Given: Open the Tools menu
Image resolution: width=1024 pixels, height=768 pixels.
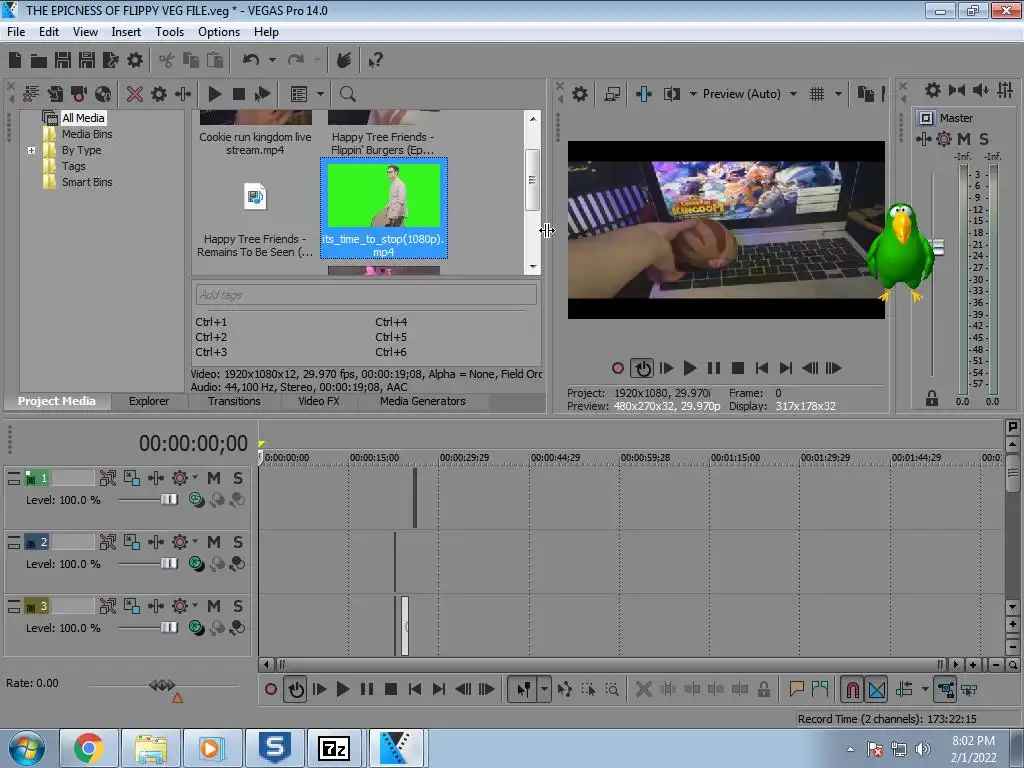Looking at the screenshot, I should (x=169, y=31).
